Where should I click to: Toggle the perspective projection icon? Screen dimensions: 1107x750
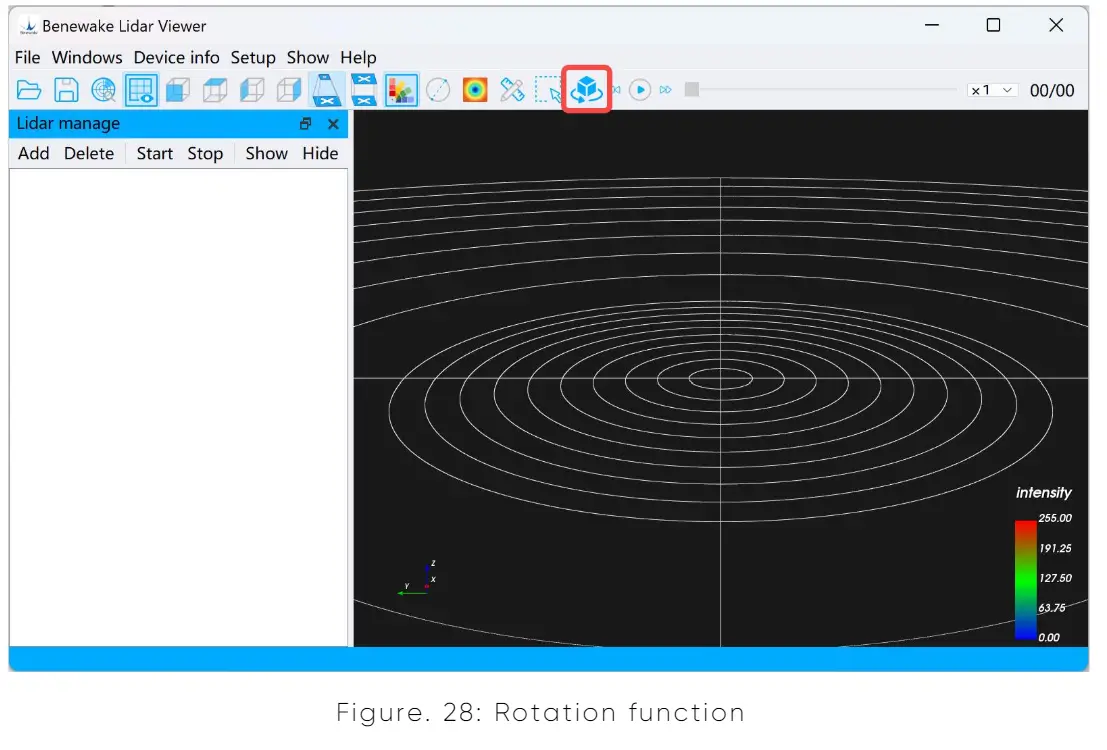326,90
